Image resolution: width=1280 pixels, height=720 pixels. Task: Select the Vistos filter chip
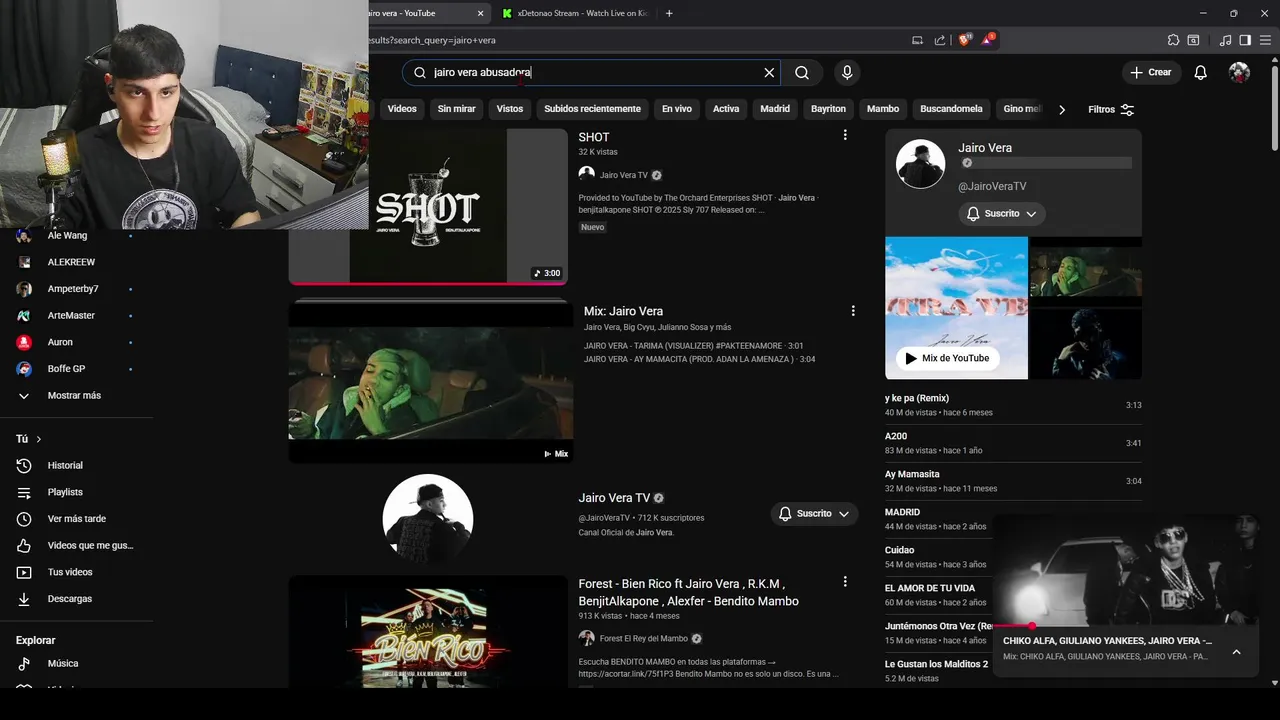510,109
